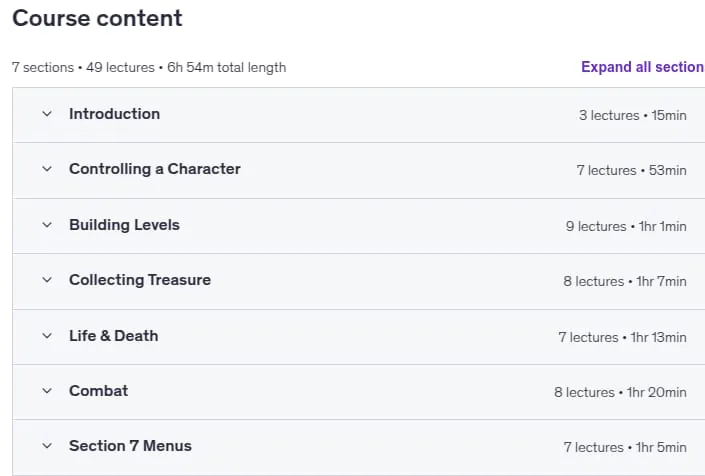Open the Introduction section title
Viewport: 705px width, 476px height.
(114, 114)
